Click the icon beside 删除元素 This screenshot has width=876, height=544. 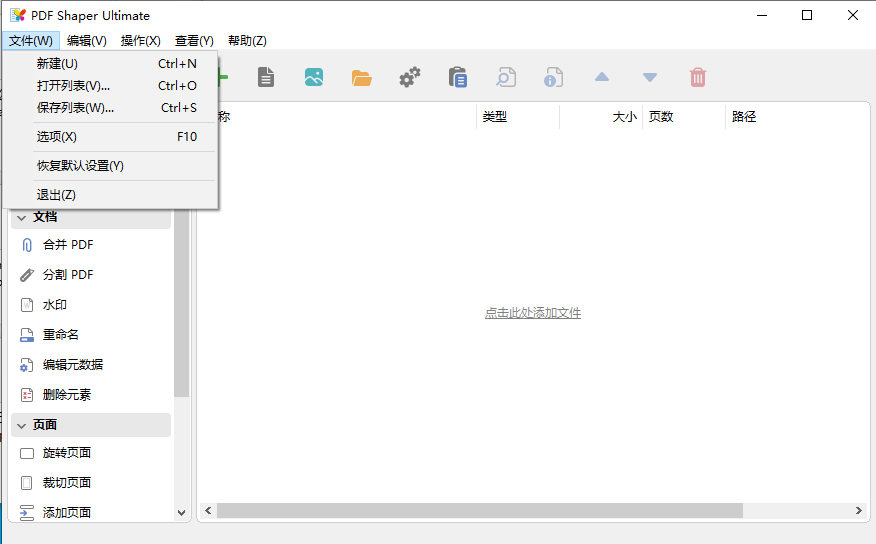[x=27, y=395]
